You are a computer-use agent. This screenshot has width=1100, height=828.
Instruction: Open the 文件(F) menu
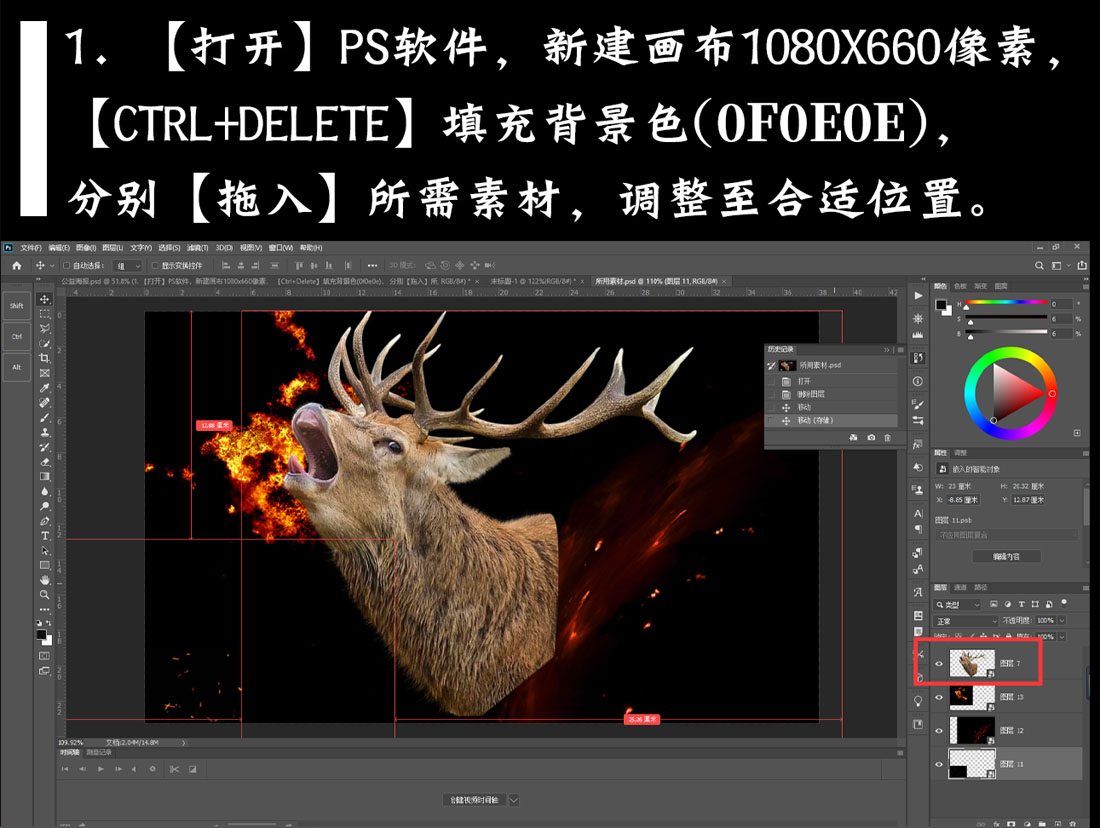click(x=30, y=248)
